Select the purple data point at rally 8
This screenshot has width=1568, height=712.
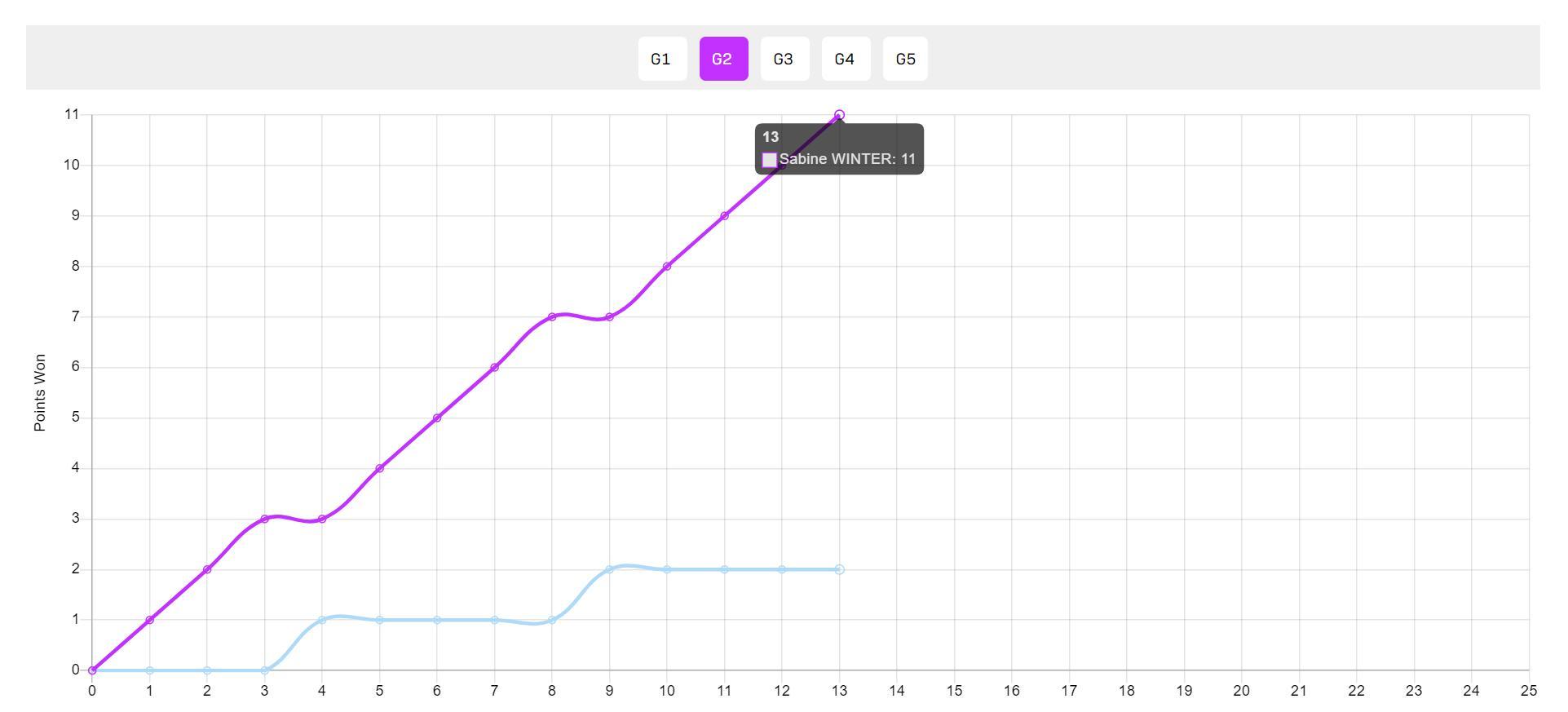552,316
